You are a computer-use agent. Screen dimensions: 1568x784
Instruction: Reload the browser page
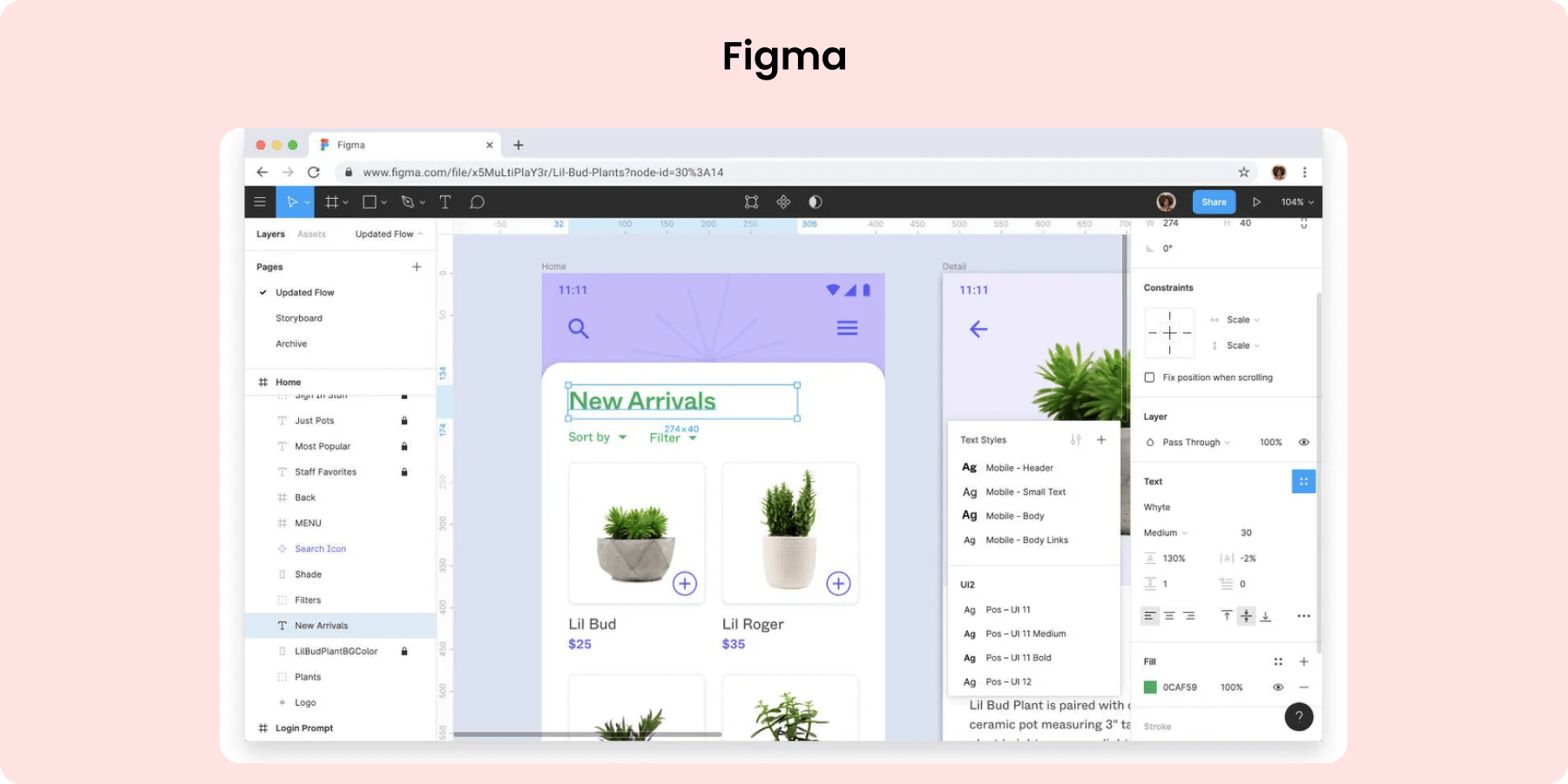tap(314, 172)
